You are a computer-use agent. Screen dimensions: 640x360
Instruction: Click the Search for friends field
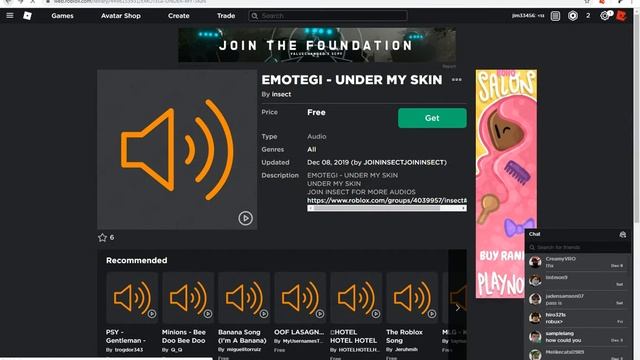578,247
